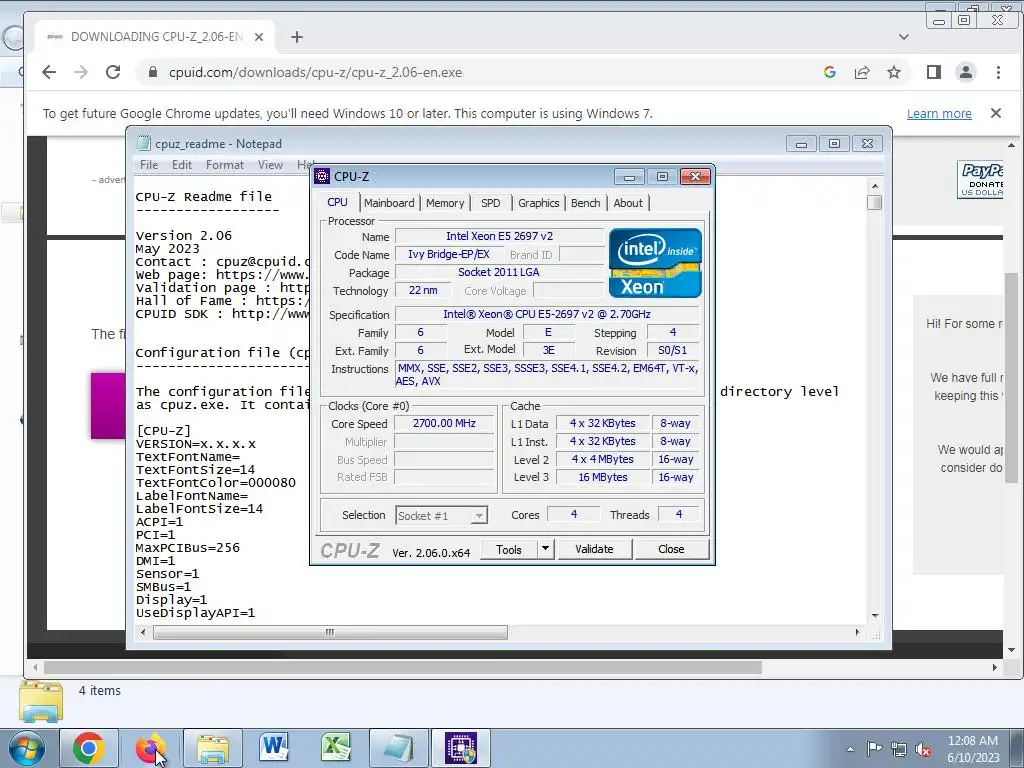Share this page icon in Chrome
Viewport: 1024px width, 768px height.
pos(862,72)
